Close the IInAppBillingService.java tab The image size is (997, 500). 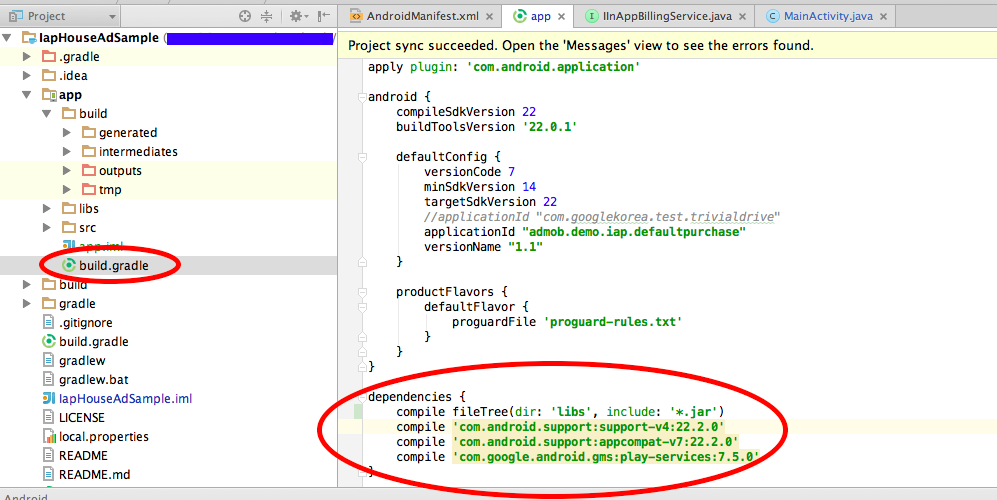click(742, 17)
